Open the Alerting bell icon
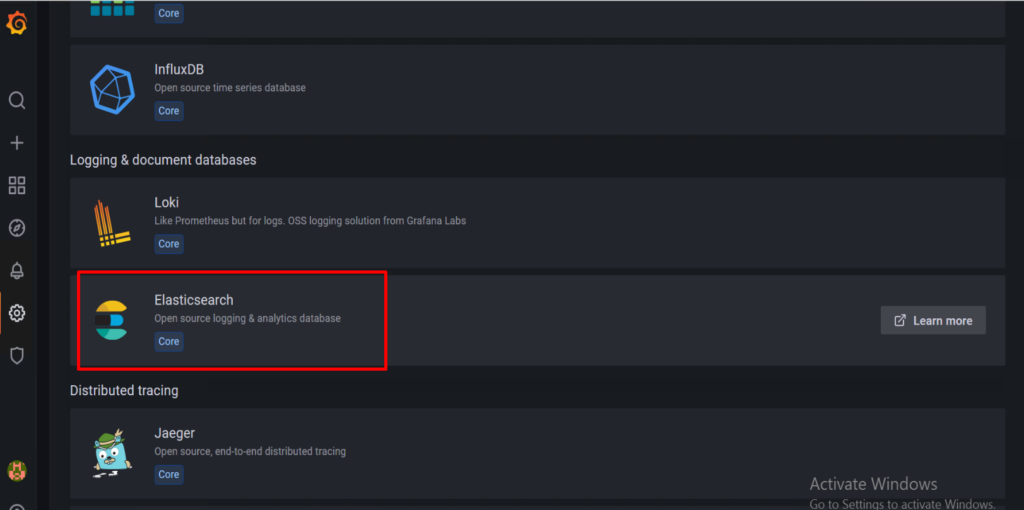 pyautogui.click(x=17, y=271)
